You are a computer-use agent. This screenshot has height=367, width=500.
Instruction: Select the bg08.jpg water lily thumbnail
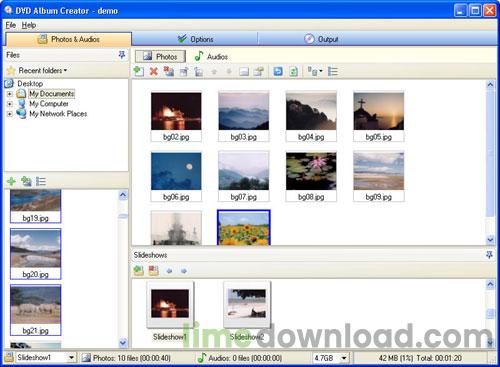(311, 176)
